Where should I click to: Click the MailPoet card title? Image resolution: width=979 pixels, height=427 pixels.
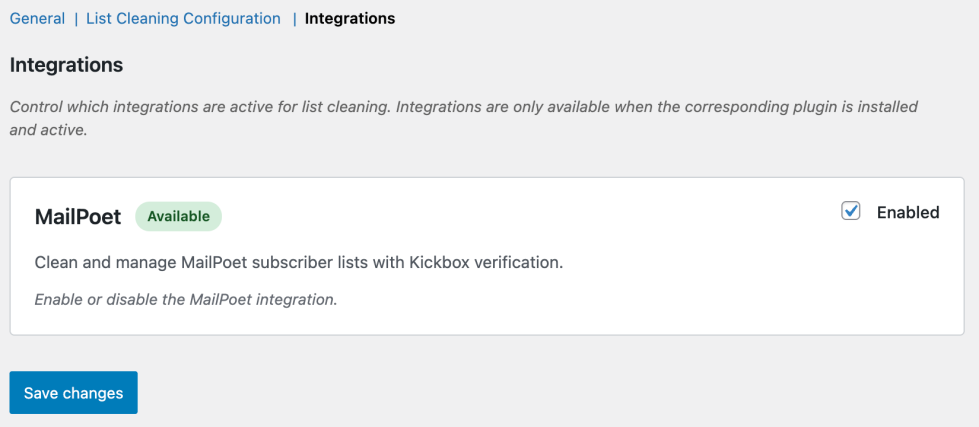coord(78,216)
